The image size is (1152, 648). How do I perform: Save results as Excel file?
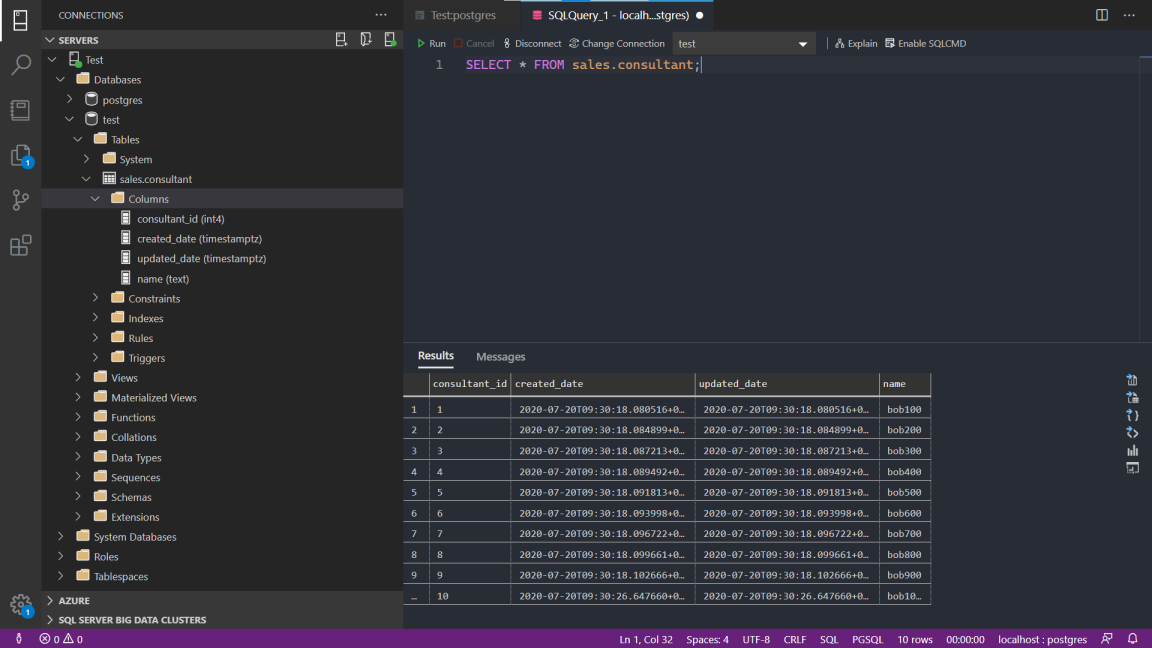click(x=1132, y=397)
